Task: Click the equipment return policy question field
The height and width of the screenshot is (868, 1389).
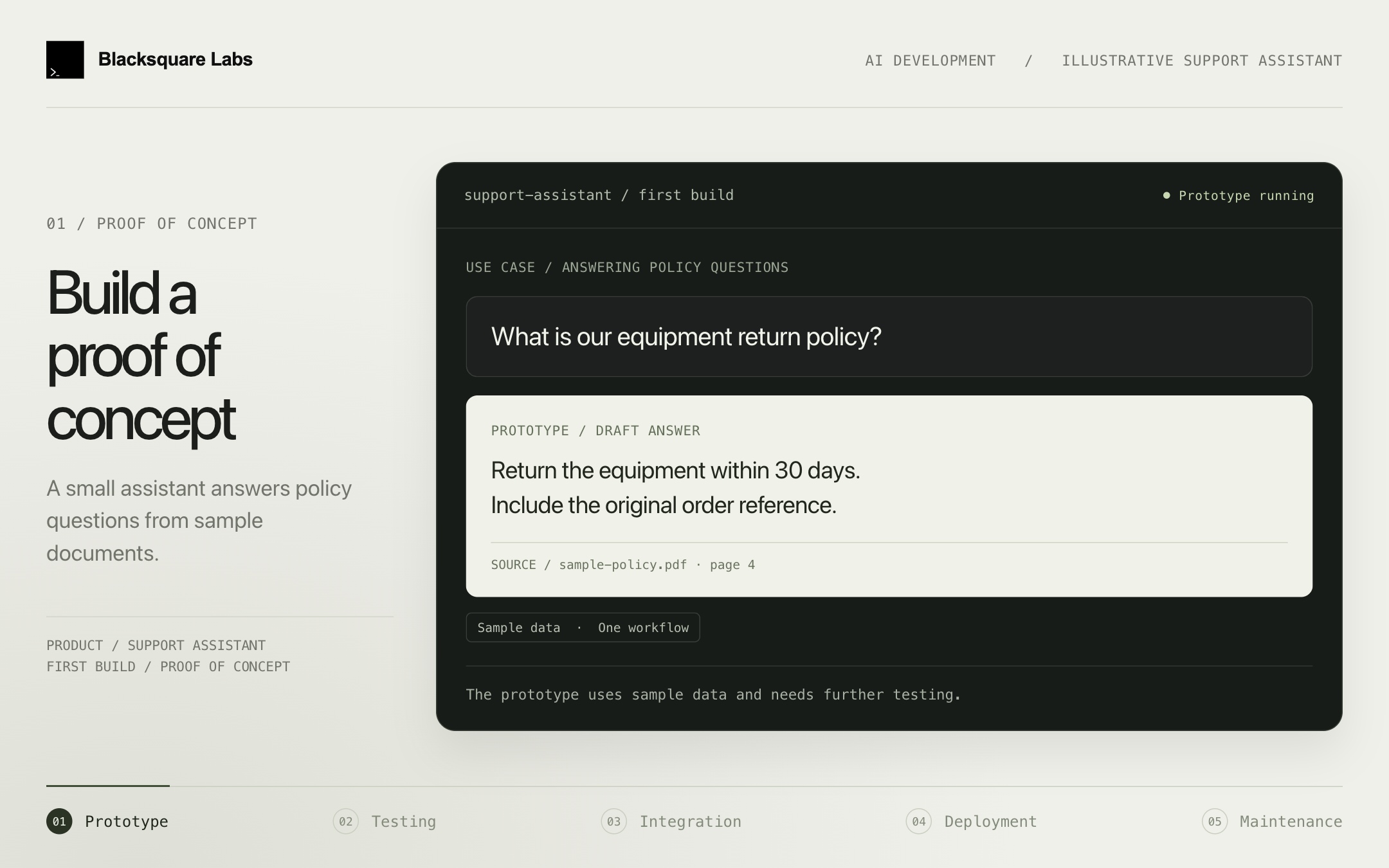Action: tap(889, 336)
